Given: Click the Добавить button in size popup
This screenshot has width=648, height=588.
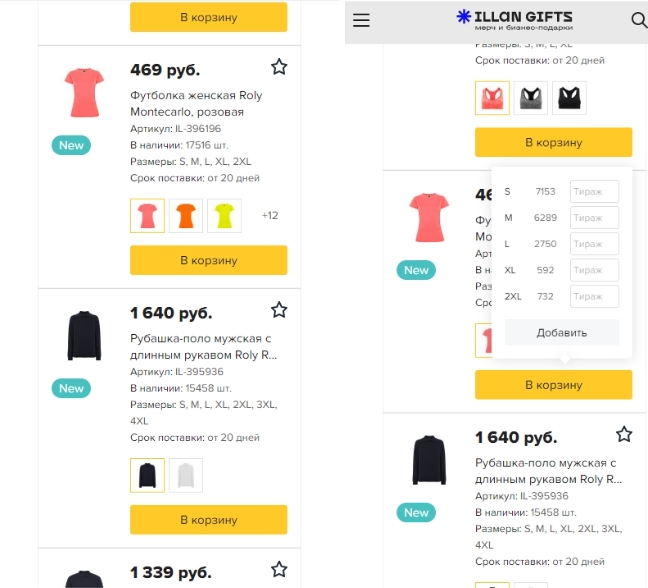Looking at the screenshot, I should [x=562, y=332].
